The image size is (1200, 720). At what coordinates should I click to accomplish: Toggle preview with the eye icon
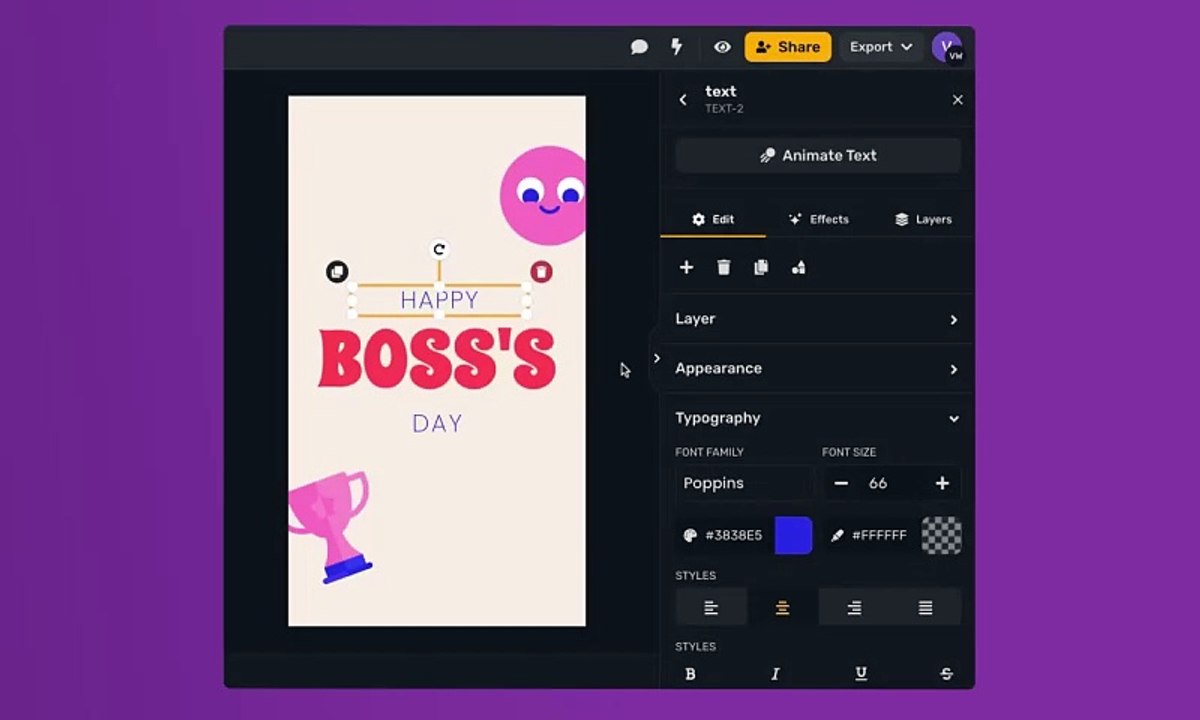click(x=722, y=47)
